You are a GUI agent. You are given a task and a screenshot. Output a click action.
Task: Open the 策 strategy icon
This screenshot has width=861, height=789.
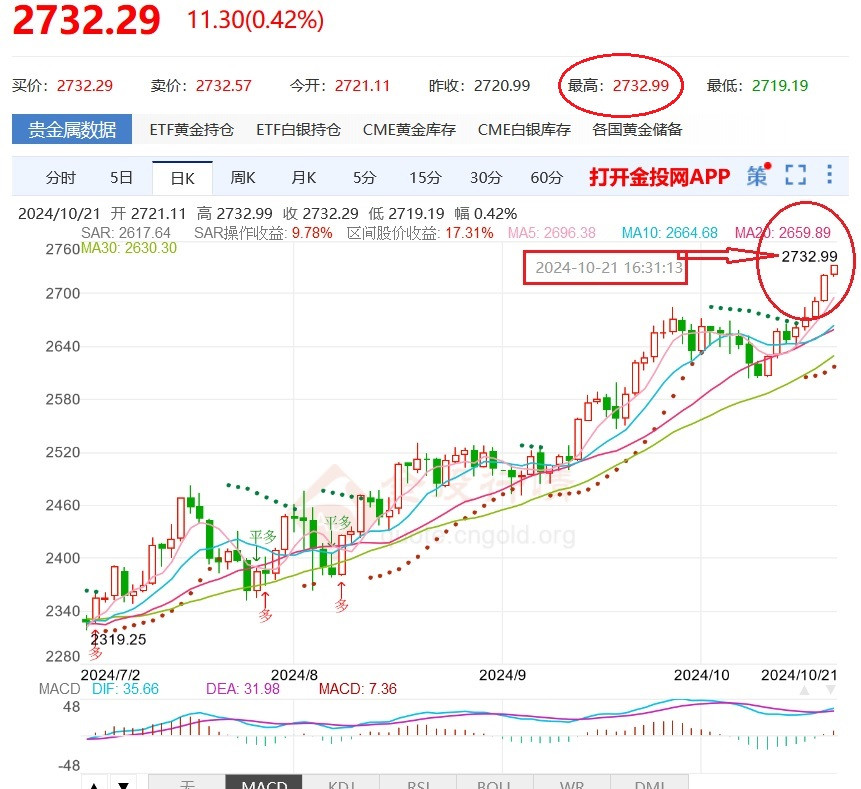[758, 176]
